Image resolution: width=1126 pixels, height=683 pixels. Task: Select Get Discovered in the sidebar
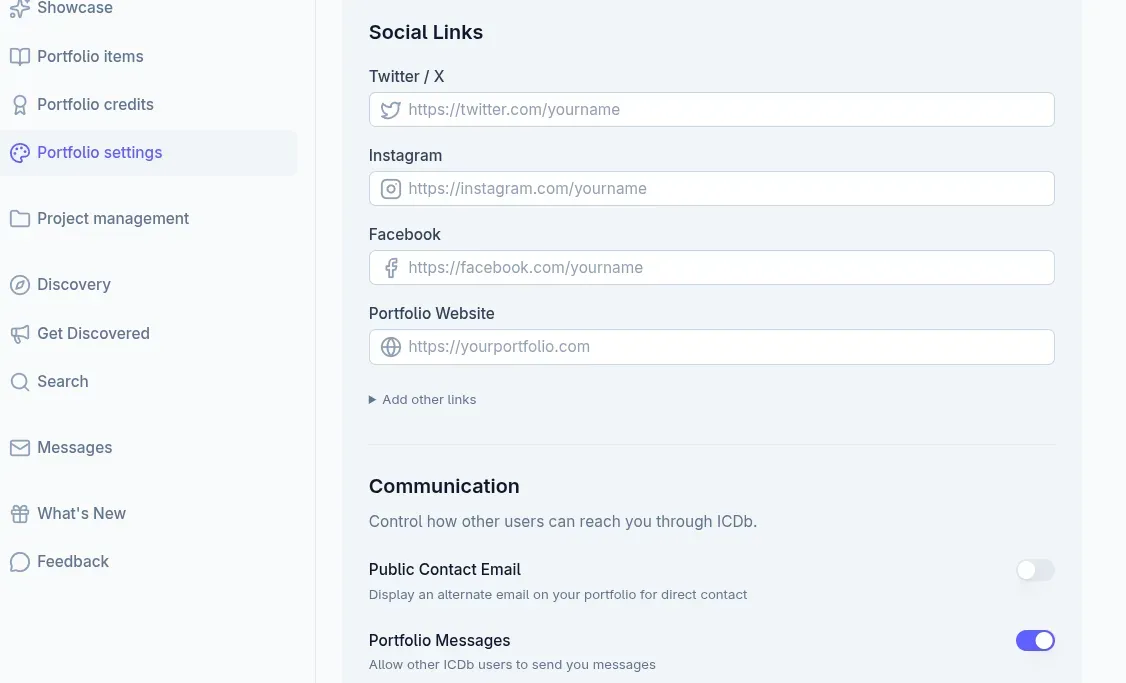pyautogui.click(x=93, y=333)
